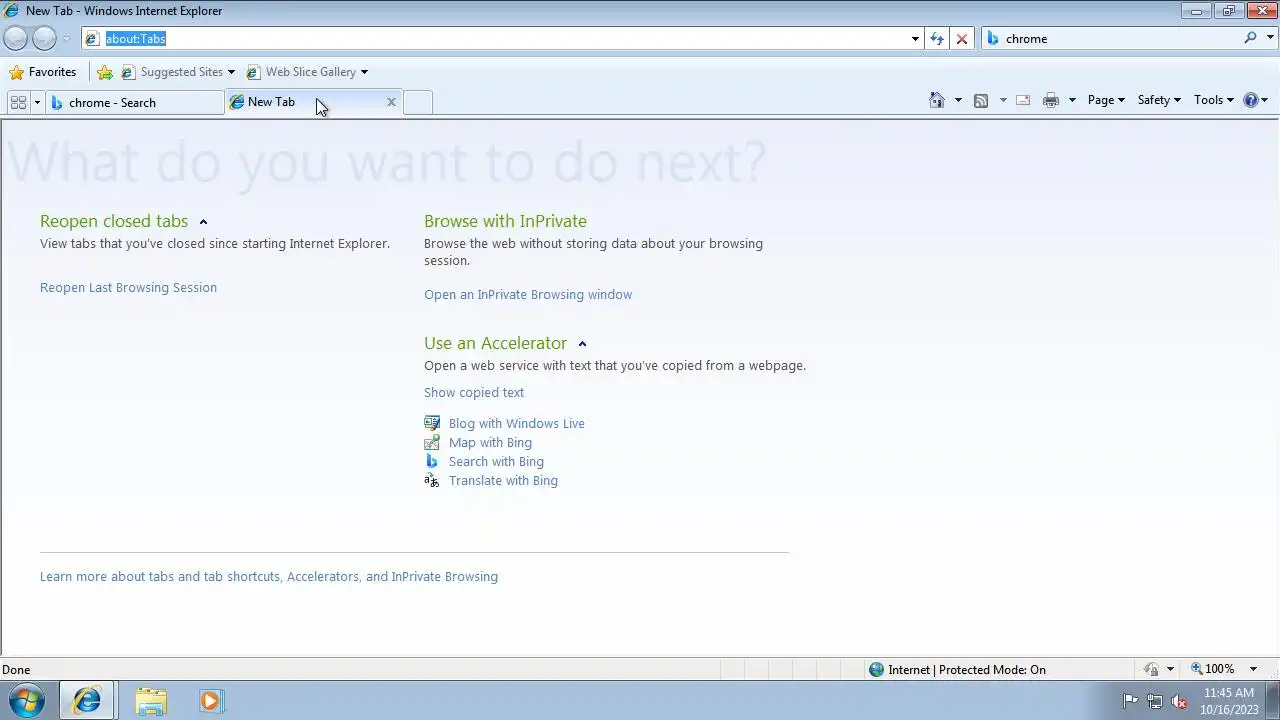Refresh the page using the refresh icon
The image size is (1280, 720).
pyautogui.click(x=937, y=39)
